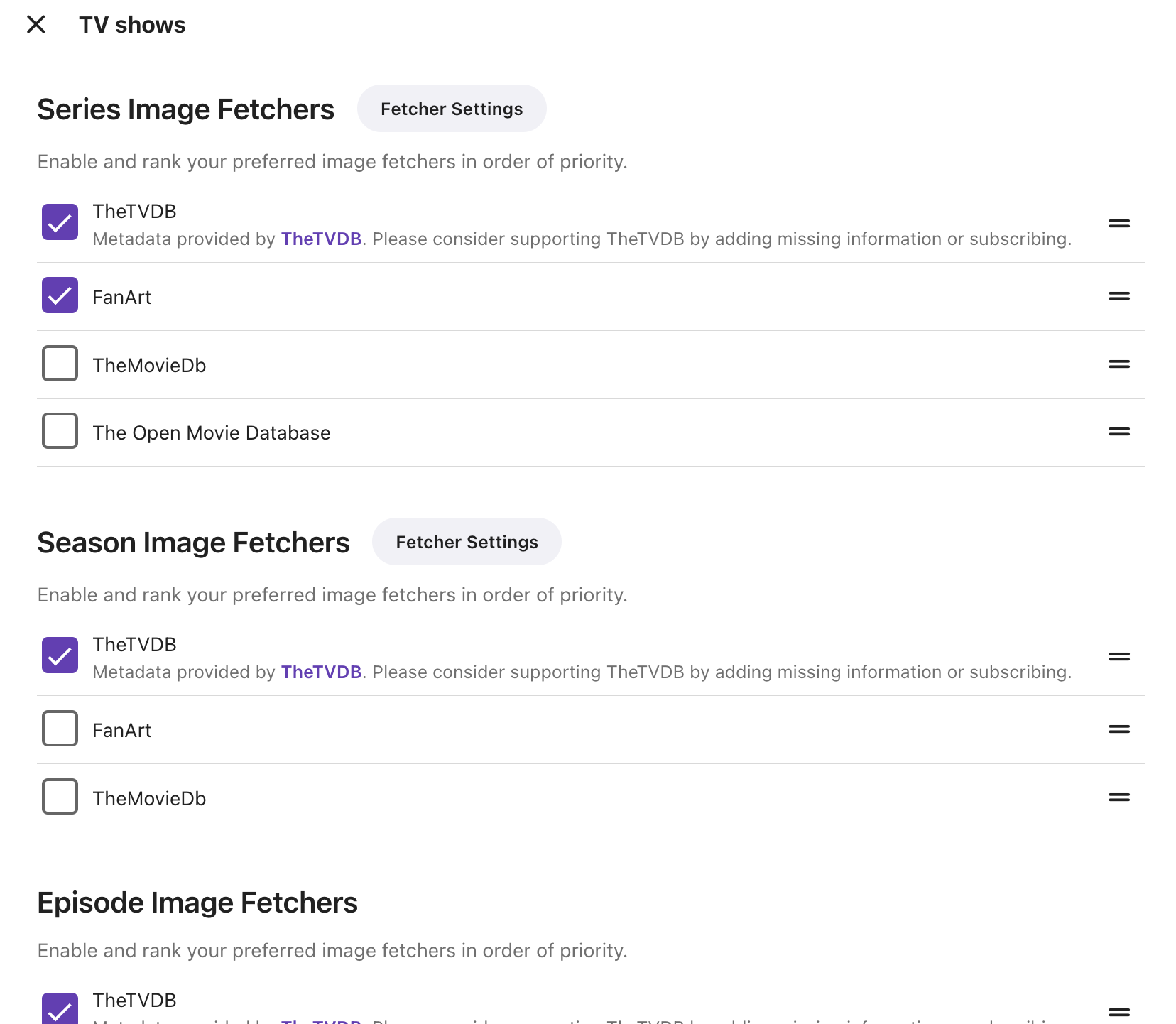
Task: Open Fetcher Settings for Series Image Fetchers
Action: pyautogui.click(x=452, y=109)
